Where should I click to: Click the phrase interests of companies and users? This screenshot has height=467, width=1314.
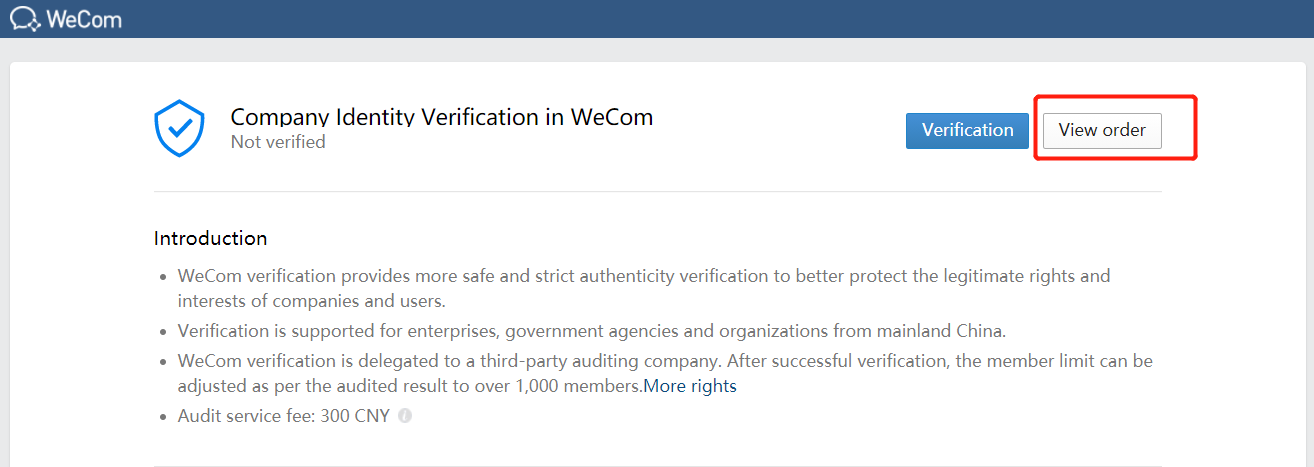coord(311,301)
